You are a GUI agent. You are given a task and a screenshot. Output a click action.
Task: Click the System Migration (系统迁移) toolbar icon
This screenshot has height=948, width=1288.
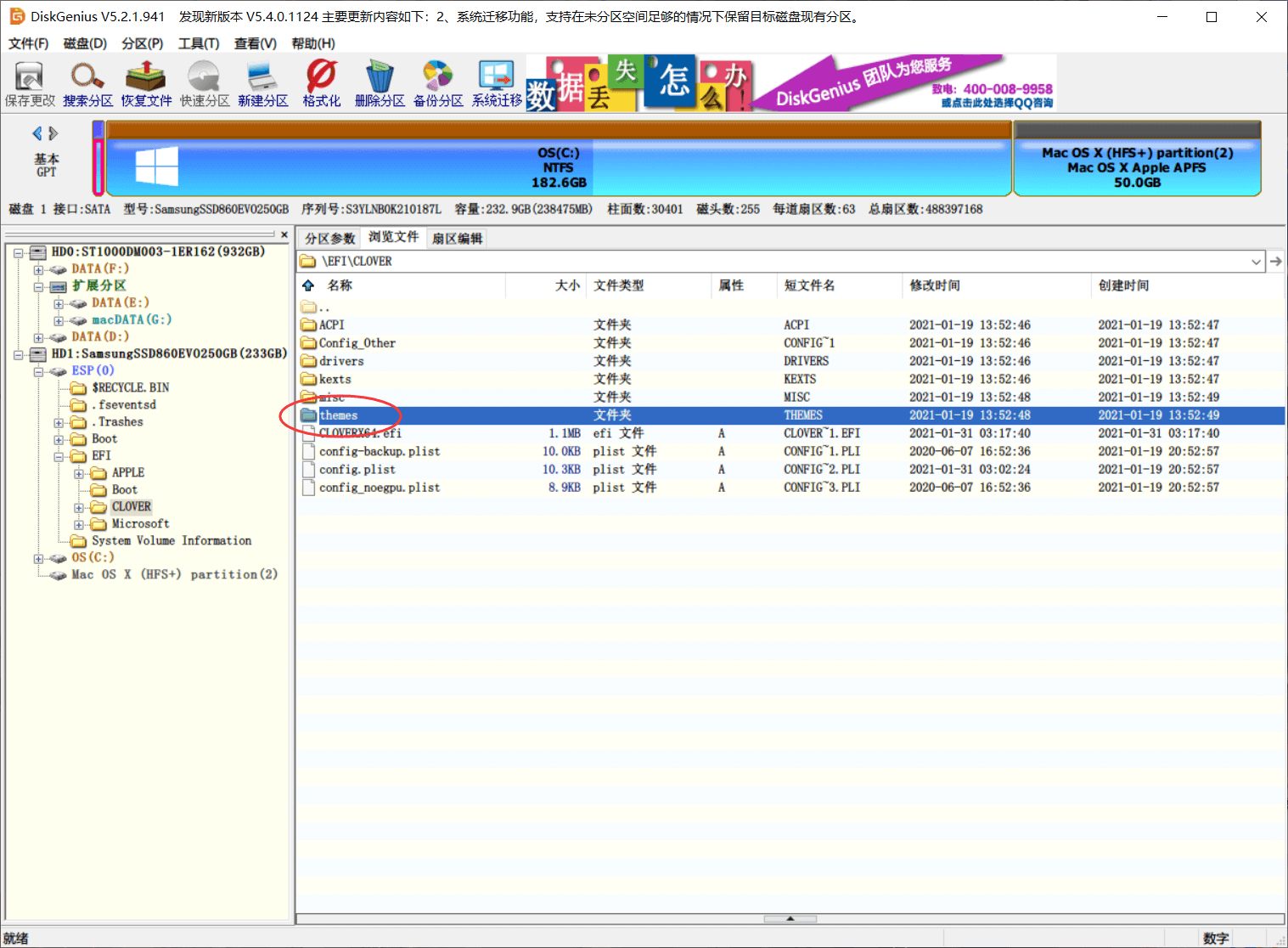(497, 84)
